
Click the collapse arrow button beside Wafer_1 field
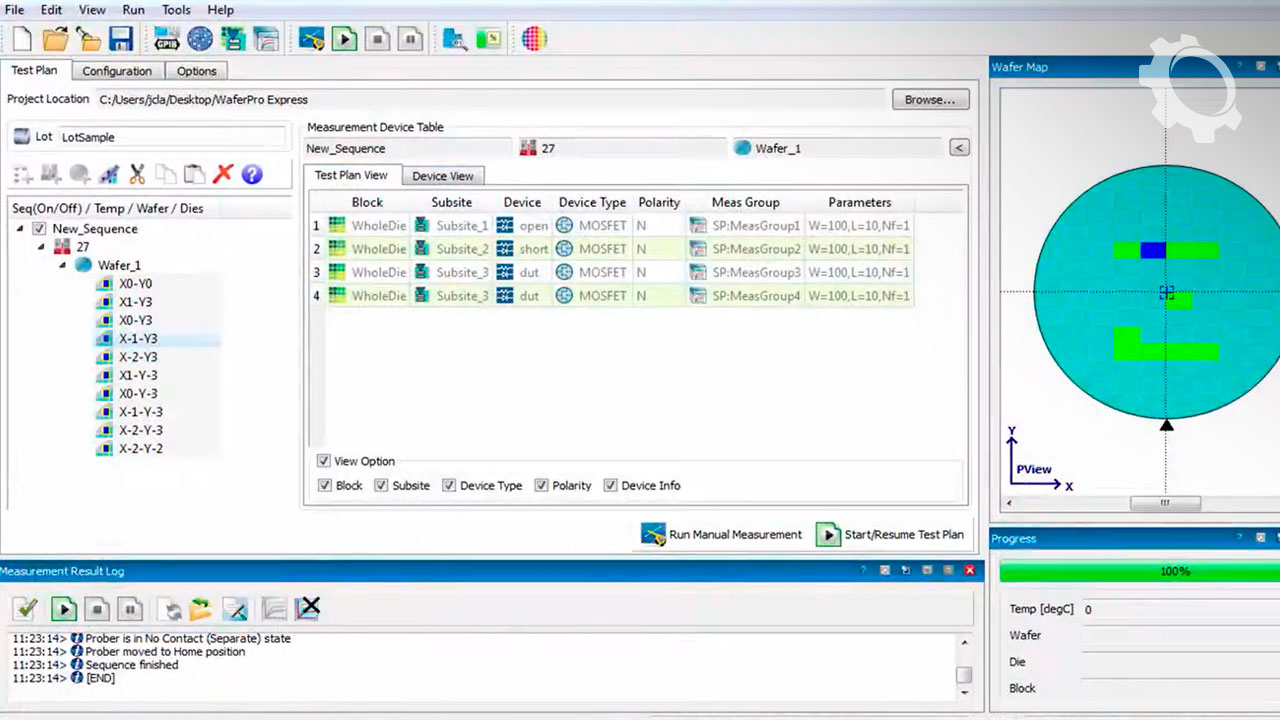click(x=958, y=148)
